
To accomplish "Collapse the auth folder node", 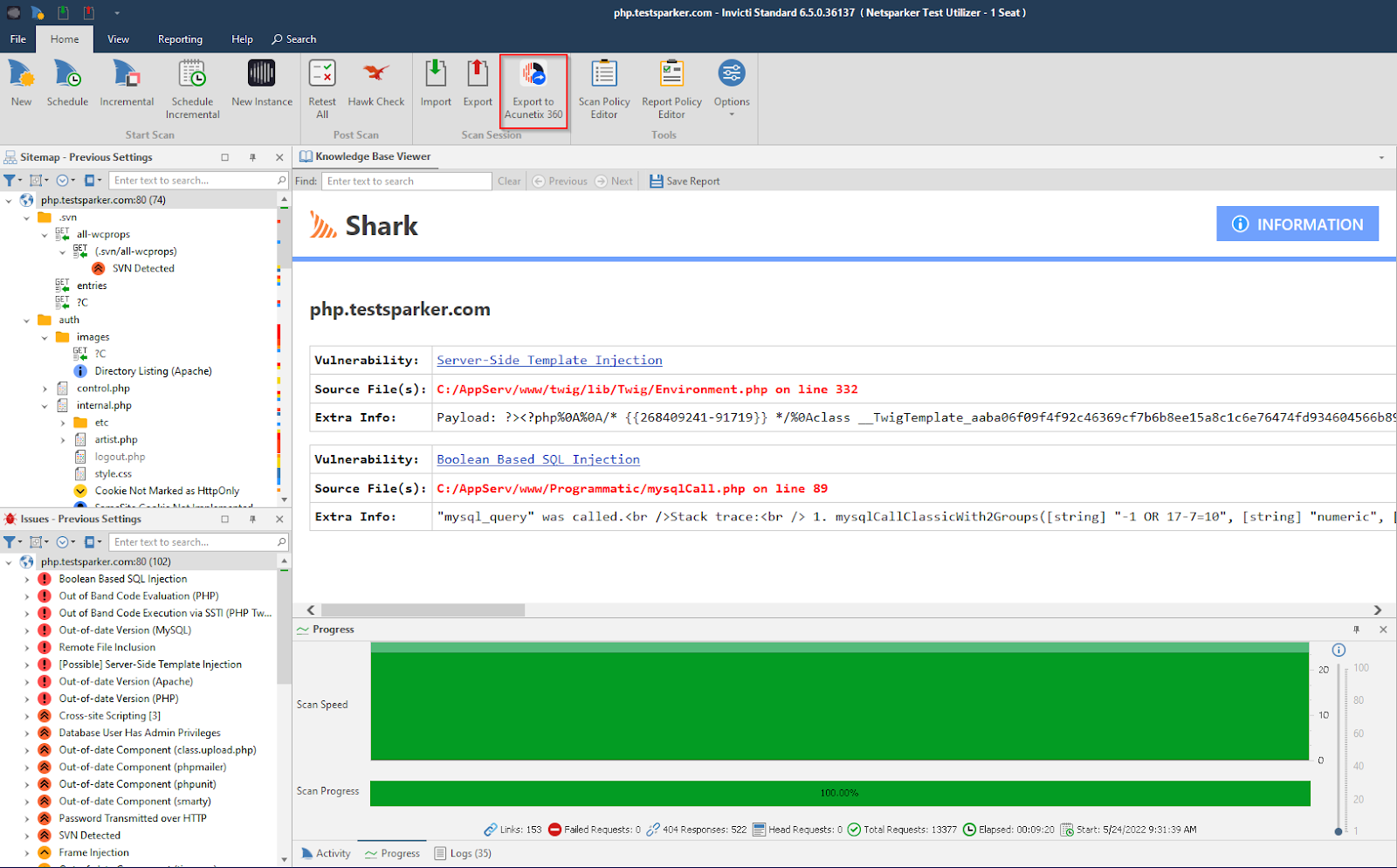I will (27, 320).
